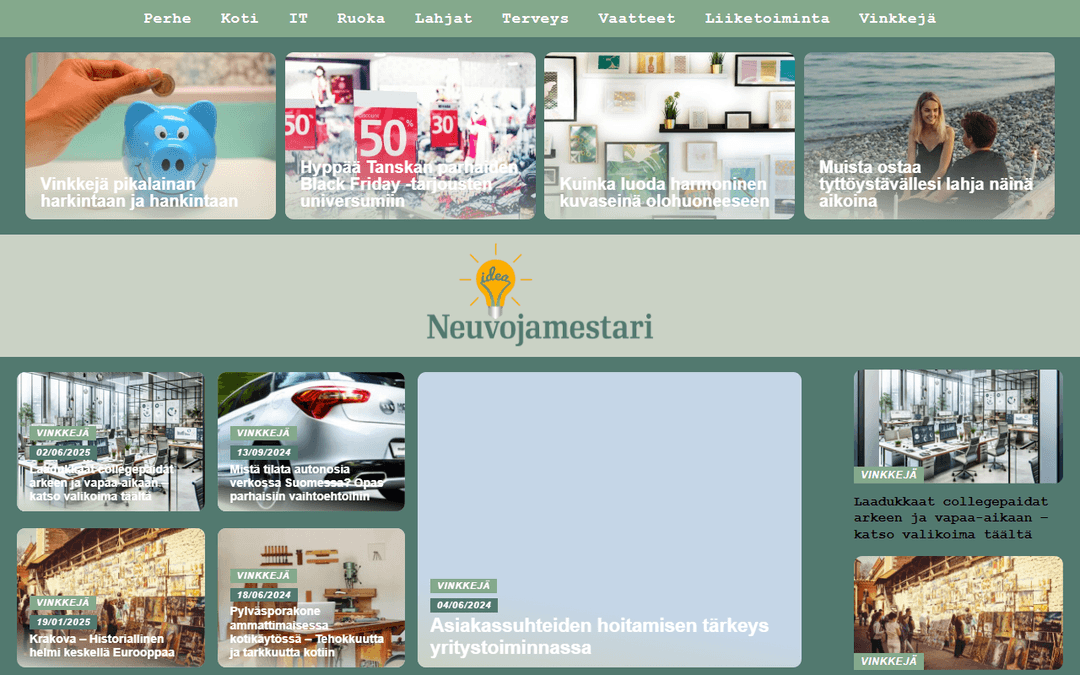Open 'Pylväsporakone ammattimaisessa kotikäytössä' article
1080x675 pixels.
(x=307, y=632)
